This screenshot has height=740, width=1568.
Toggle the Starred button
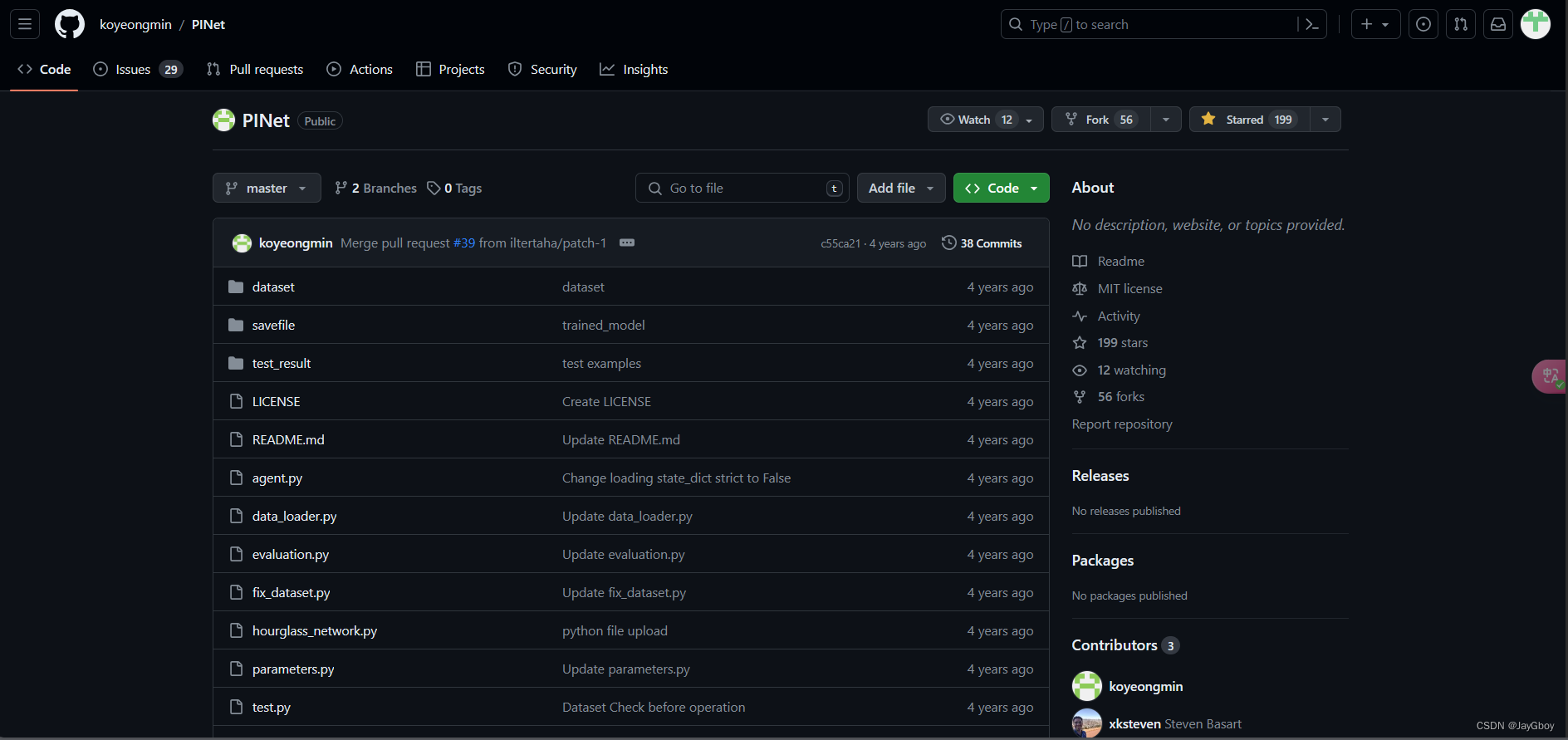tap(1249, 120)
